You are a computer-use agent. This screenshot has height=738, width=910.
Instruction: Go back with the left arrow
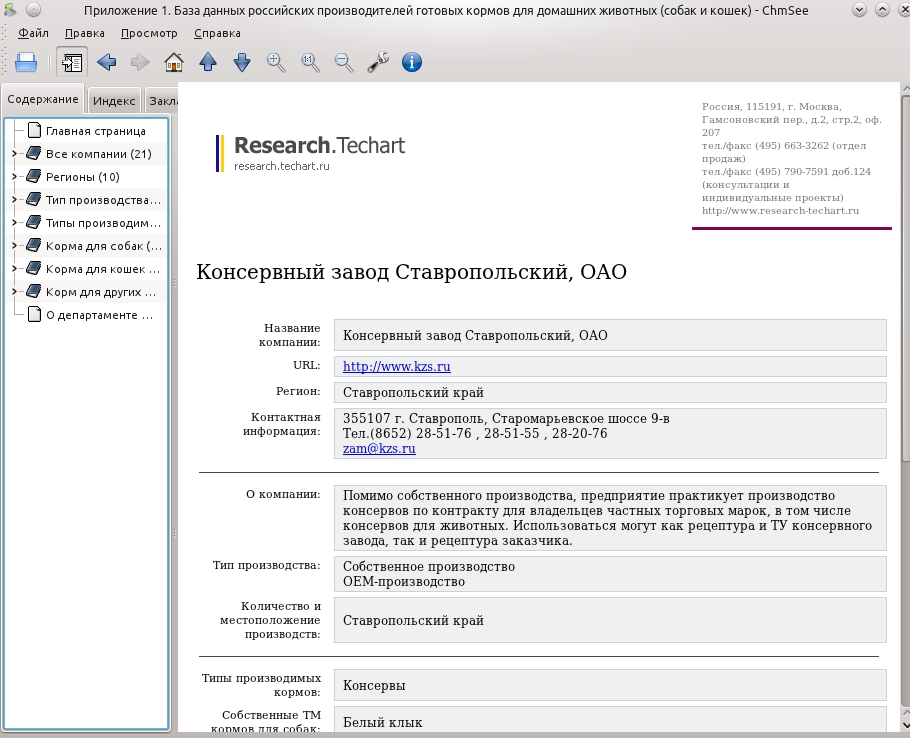(106, 62)
